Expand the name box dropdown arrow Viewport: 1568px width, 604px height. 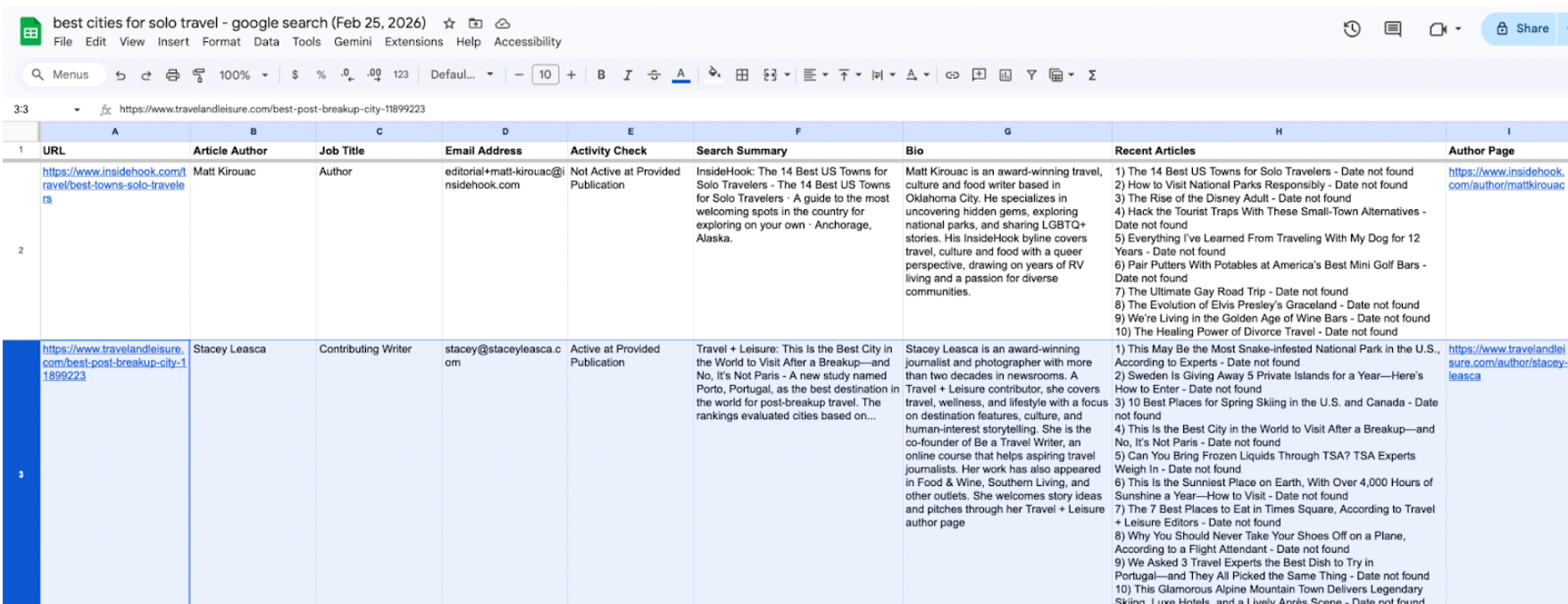(77, 110)
